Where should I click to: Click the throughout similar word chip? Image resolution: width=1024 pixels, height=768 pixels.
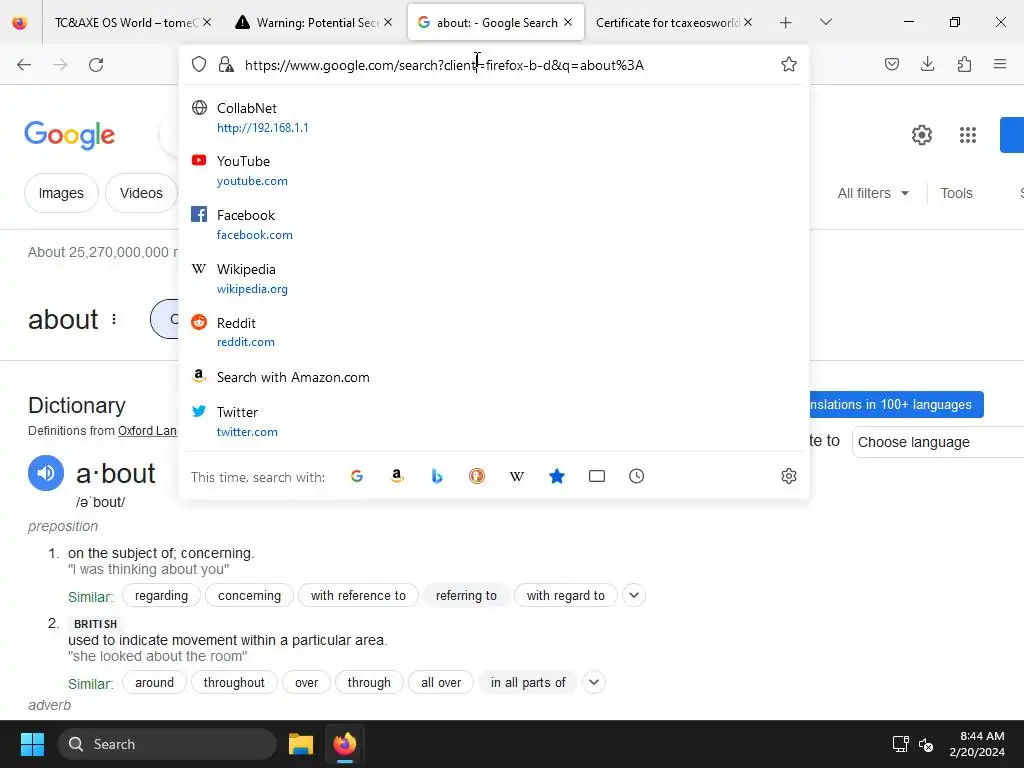(234, 682)
